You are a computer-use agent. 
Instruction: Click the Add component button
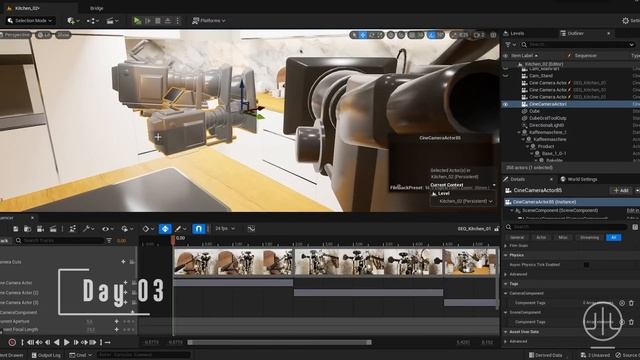tap(620, 191)
